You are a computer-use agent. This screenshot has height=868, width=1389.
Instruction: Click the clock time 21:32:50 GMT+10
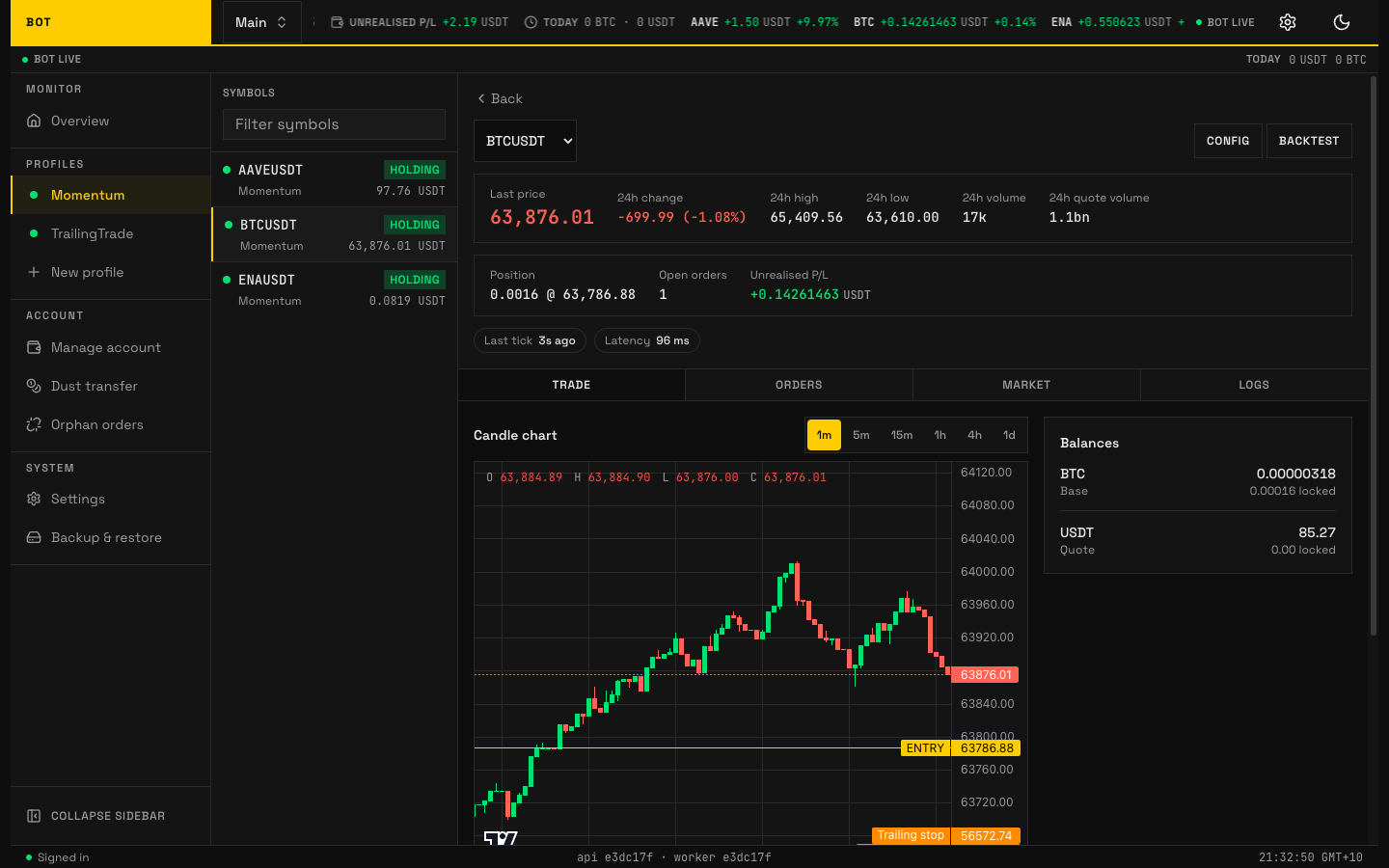[x=1311, y=857]
